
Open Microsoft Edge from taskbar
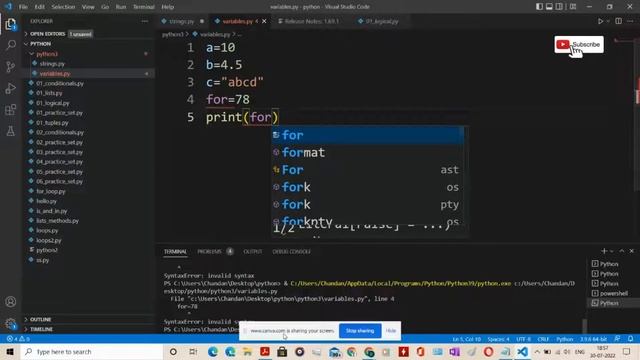tap(213, 352)
